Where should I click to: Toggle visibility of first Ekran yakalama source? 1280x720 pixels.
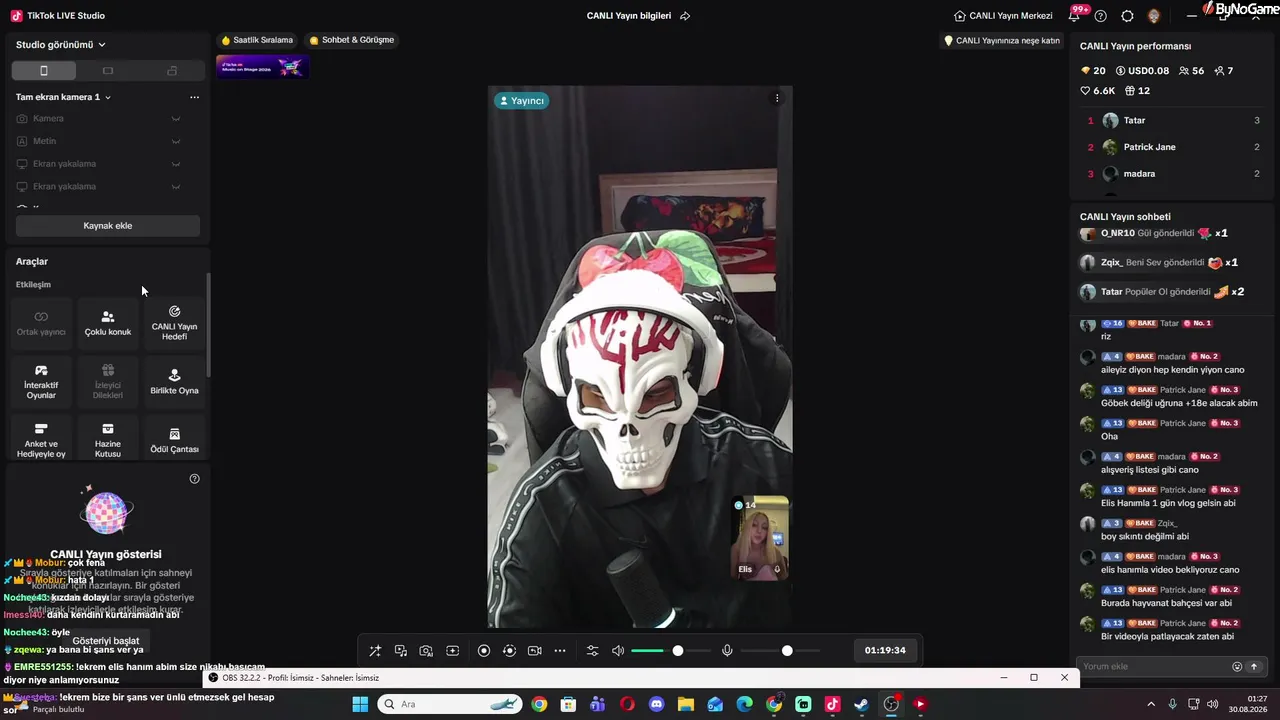click(176, 164)
